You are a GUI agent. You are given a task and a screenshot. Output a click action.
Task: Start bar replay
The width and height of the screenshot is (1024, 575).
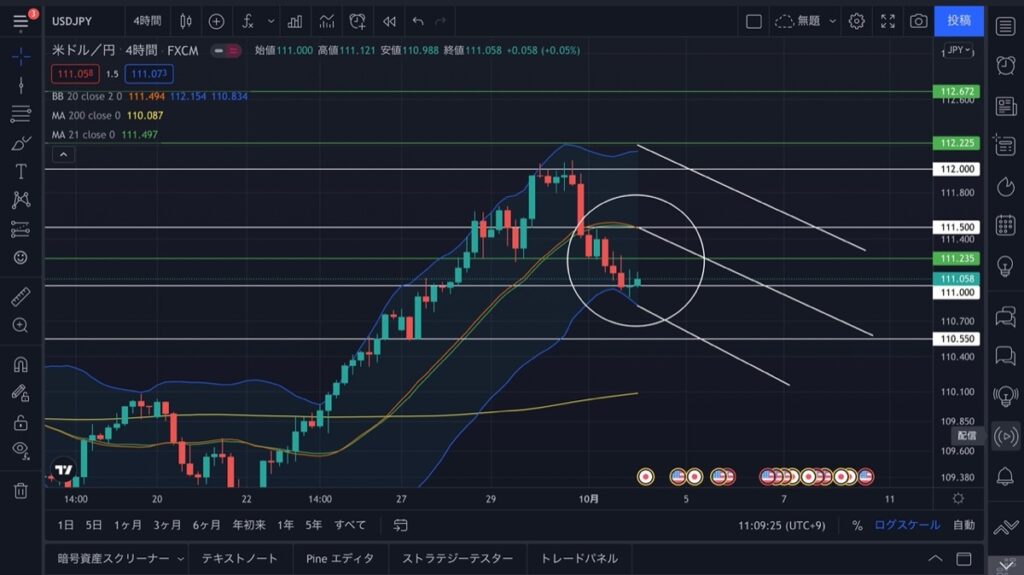click(389, 22)
